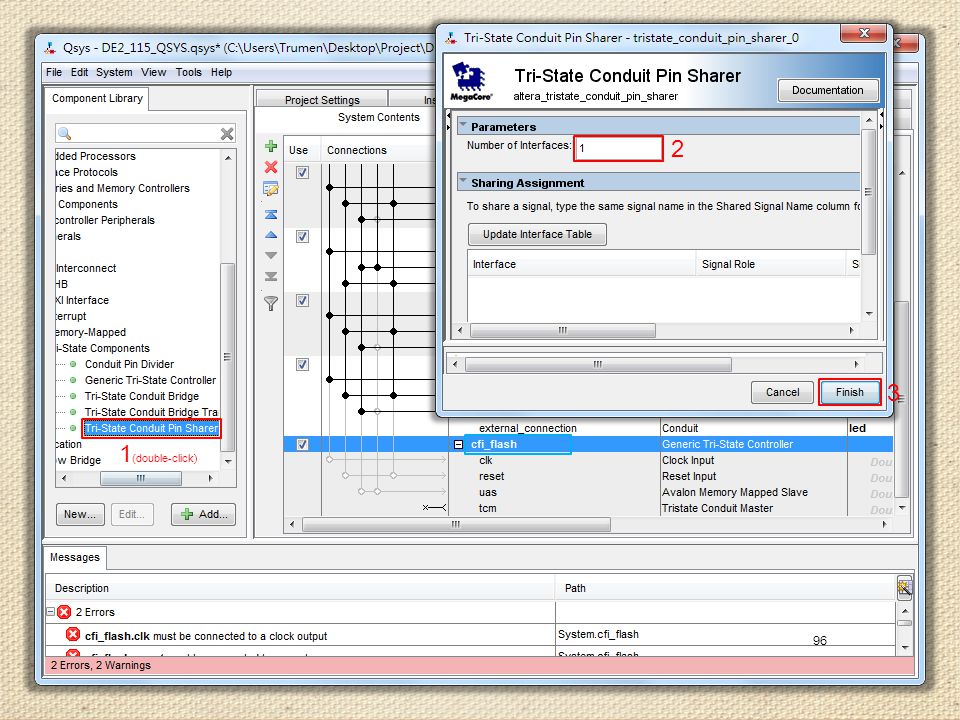Screen dimensions: 960x720
Task: Select the Component Library tab
Action: point(97,99)
